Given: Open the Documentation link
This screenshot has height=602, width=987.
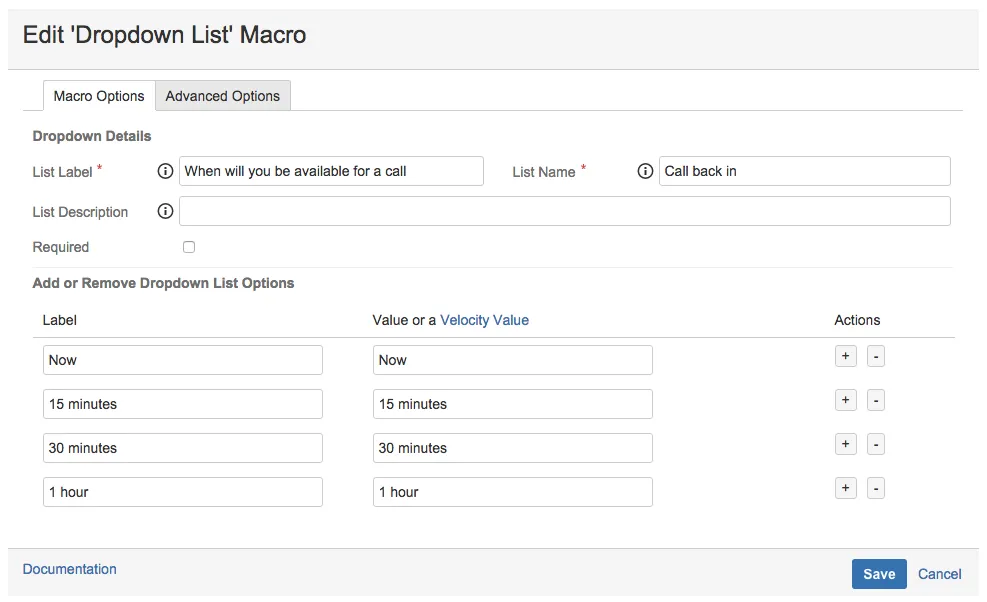Looking at the screenshot, I should [x=70, y=569].
